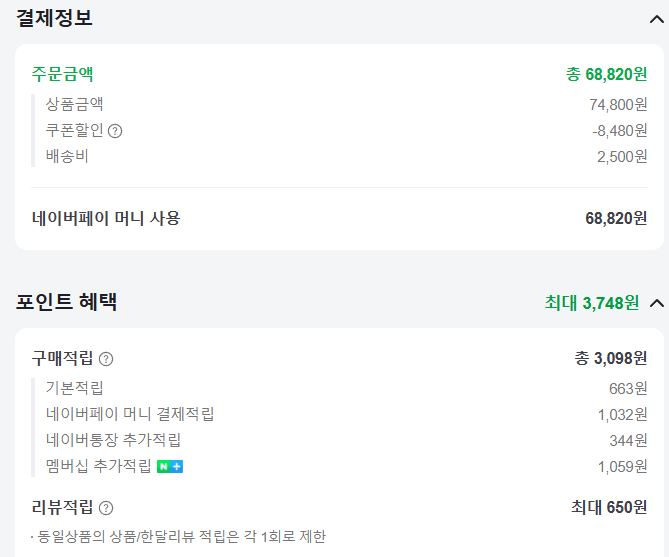Click the 구매적립 question mark icon

[x=106, y=359]
